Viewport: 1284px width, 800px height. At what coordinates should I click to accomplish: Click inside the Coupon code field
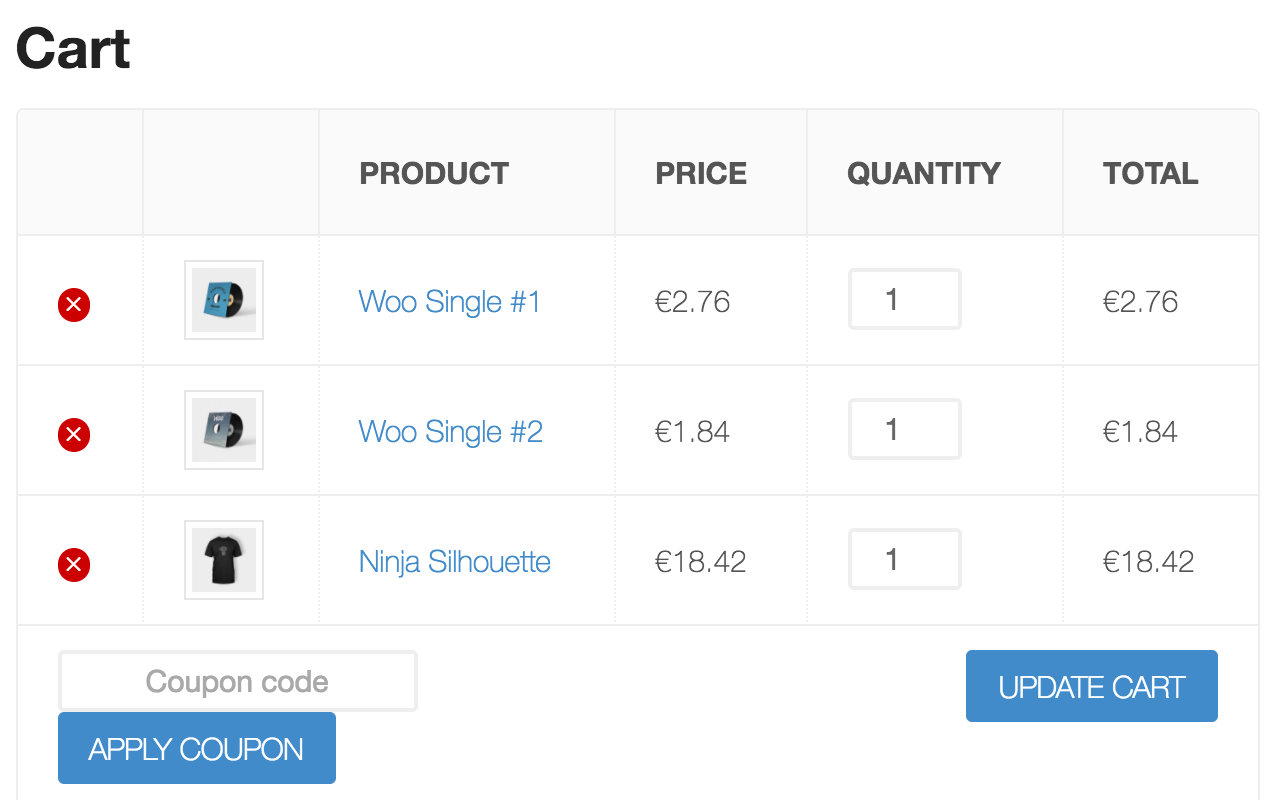[237, 681]
